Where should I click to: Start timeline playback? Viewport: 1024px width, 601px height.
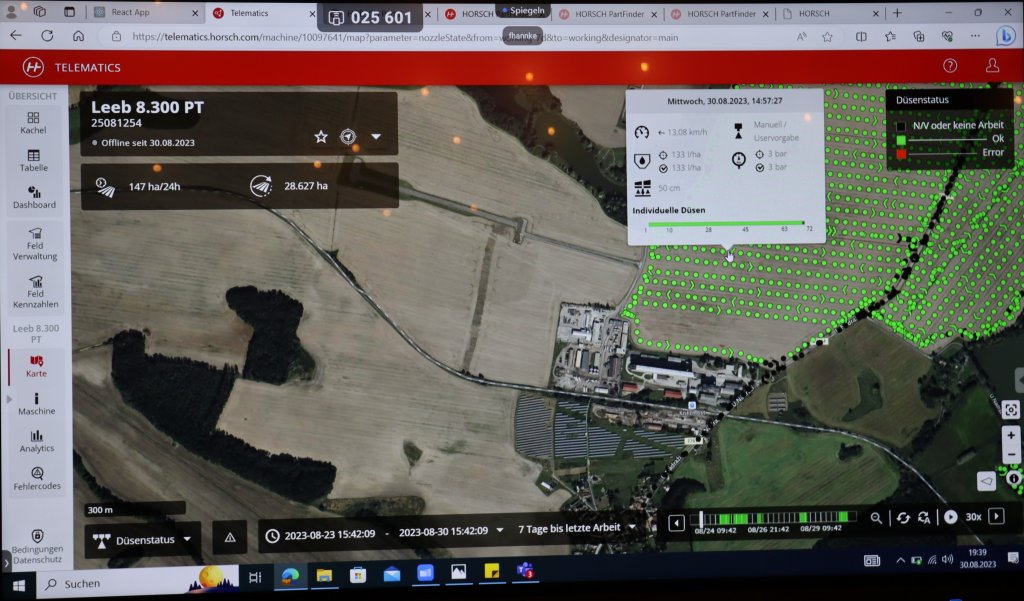coord(951,517)
